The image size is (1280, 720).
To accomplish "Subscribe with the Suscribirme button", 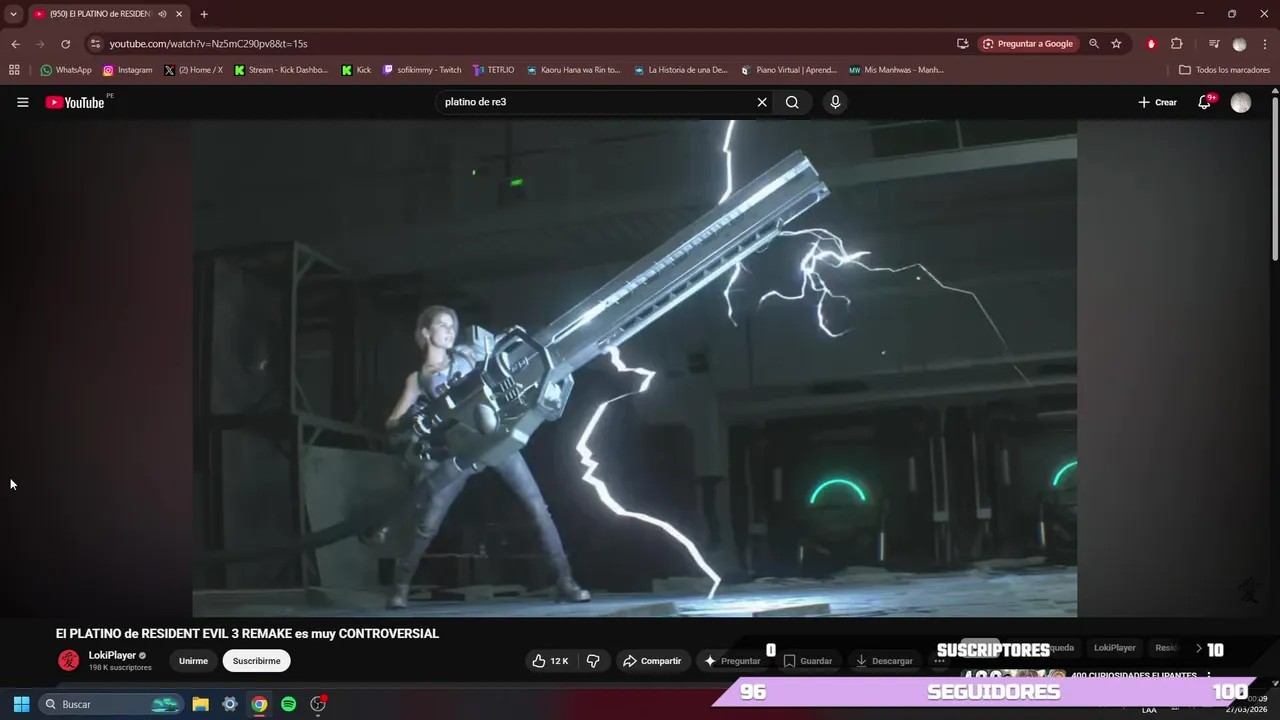I will [257, 661].
